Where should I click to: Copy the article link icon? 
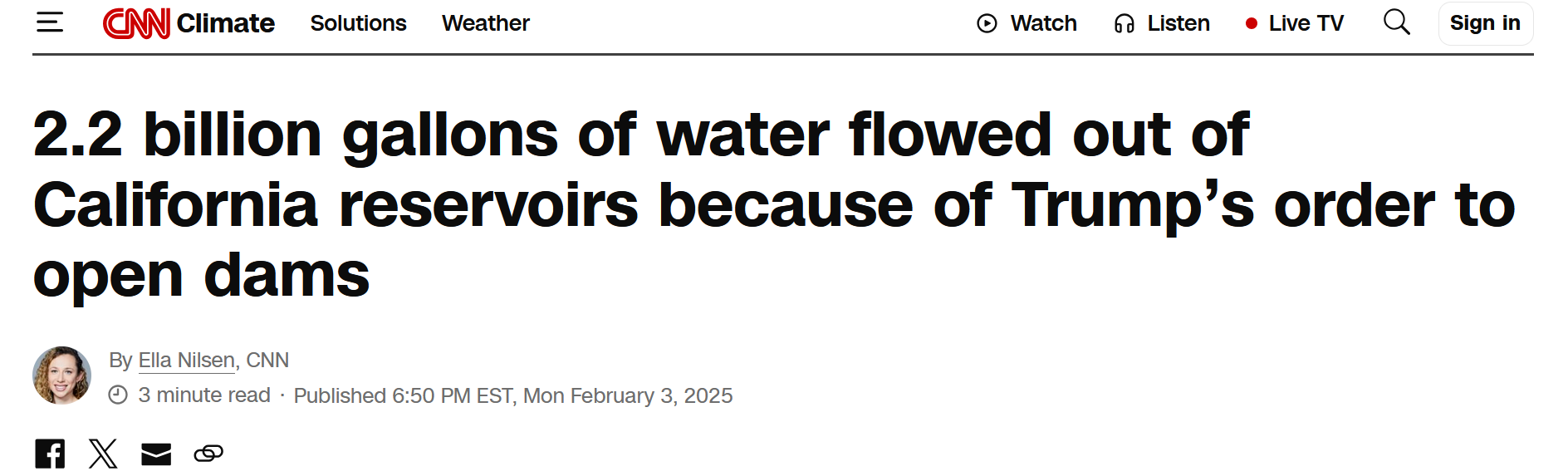(208, 454)
